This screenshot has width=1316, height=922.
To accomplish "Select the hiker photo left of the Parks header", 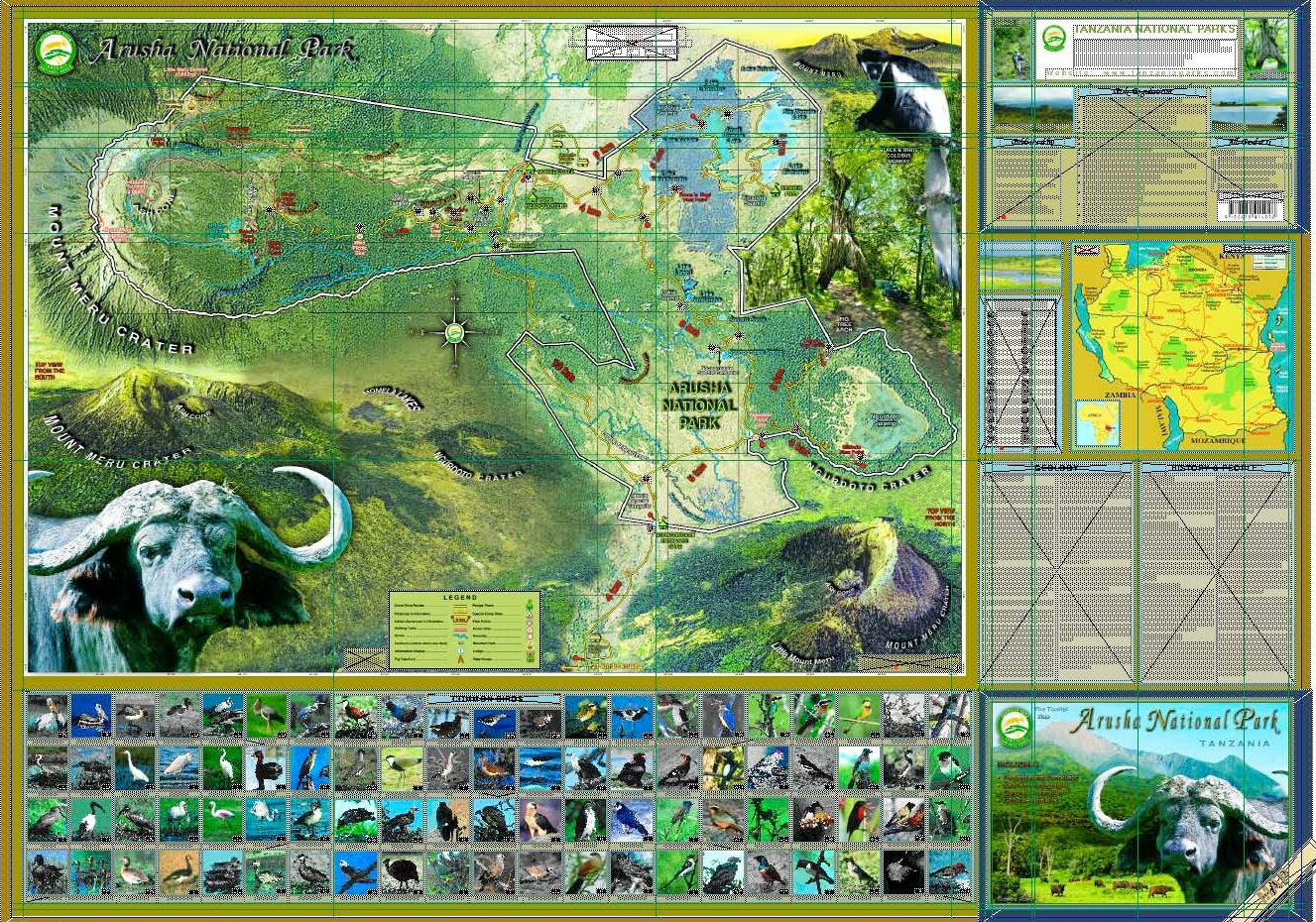I will pyautogui.click(x=1013, y=51).
